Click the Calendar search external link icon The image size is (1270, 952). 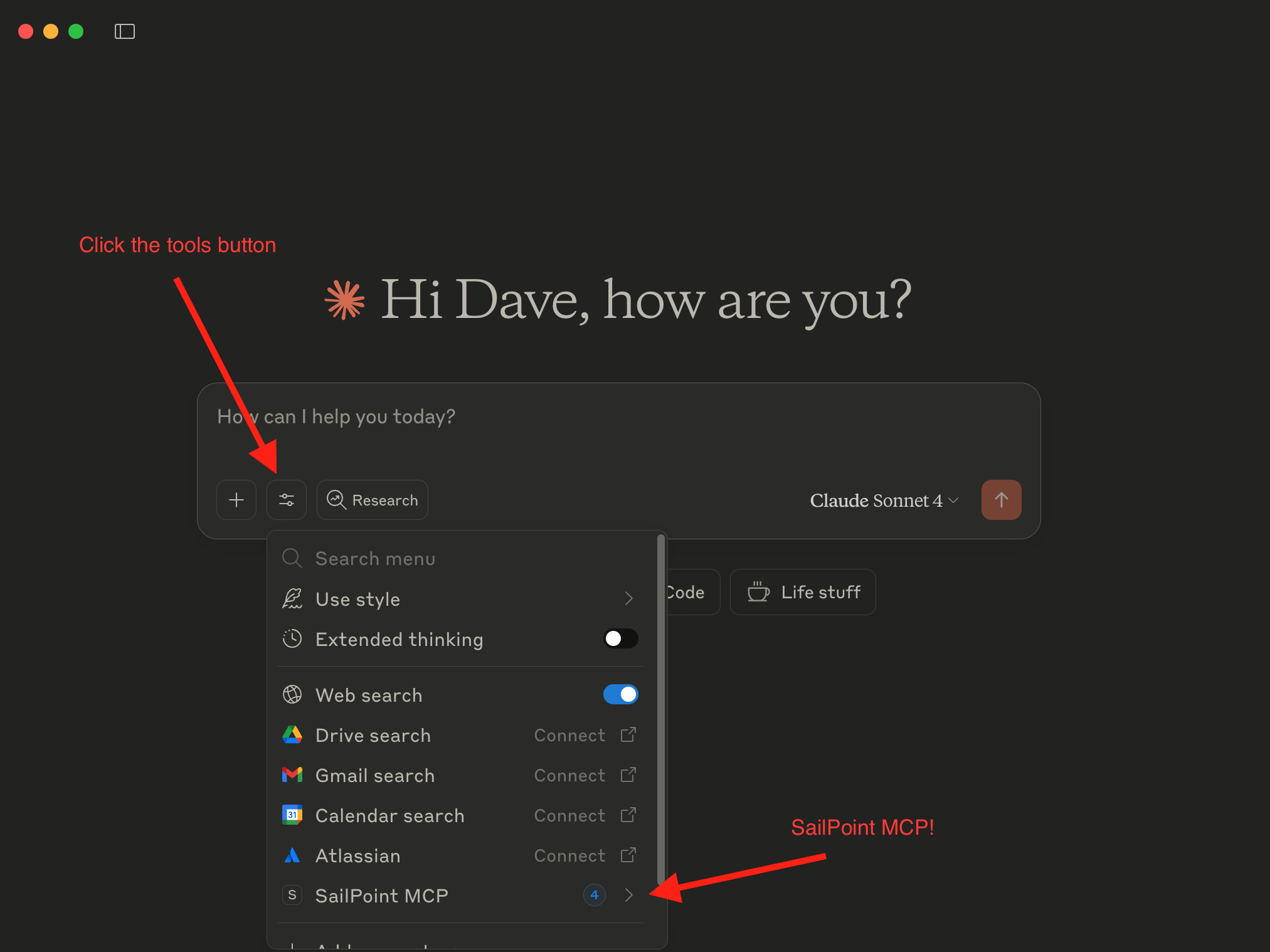pos(628,815)
